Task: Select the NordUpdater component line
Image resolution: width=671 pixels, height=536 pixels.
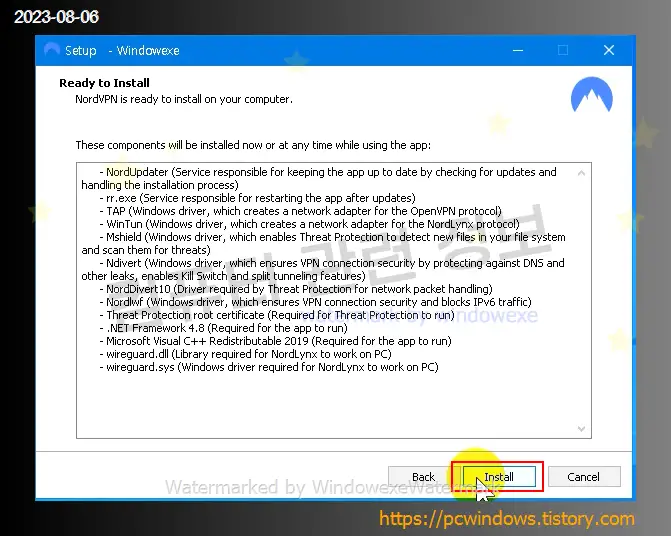Action: click(319, 178)
